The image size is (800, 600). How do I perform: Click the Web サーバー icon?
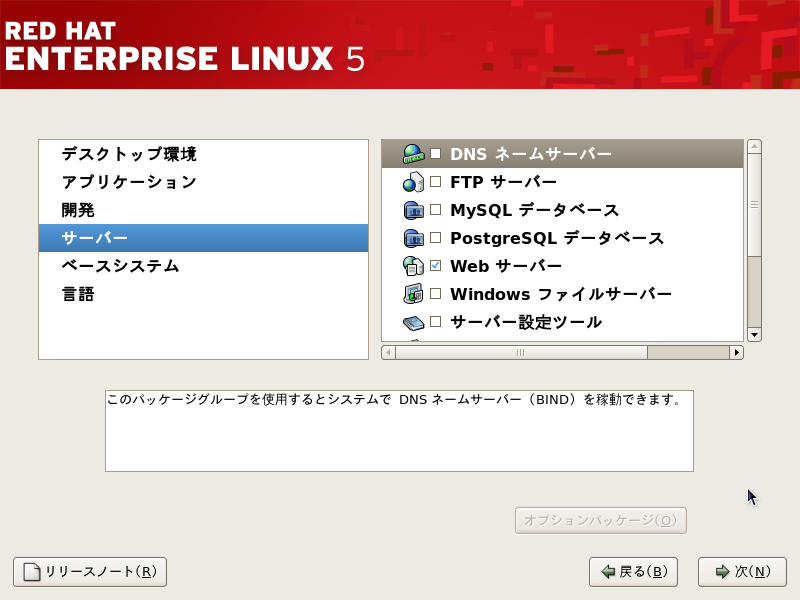(413, 266)
